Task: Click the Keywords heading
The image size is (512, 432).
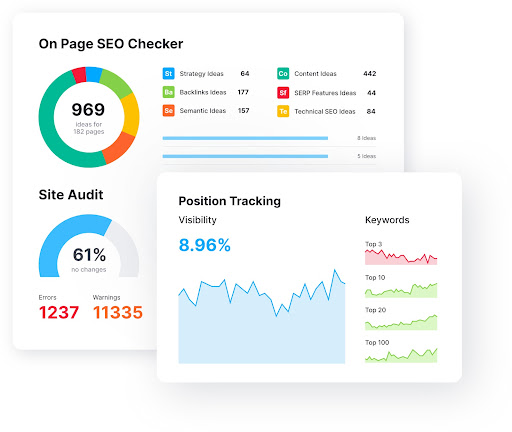Action: 387,220
